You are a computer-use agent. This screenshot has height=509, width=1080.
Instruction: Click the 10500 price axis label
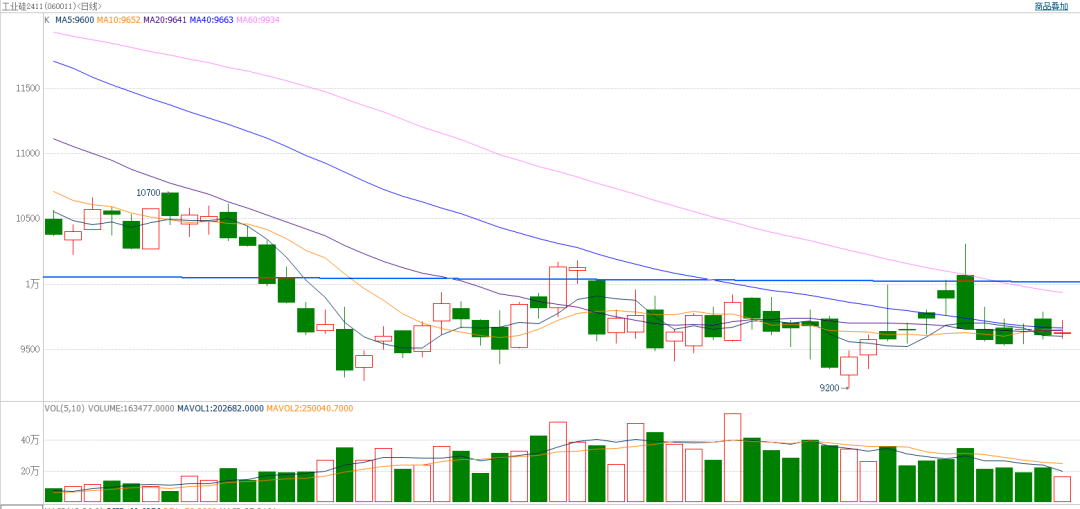tap(30, 218)
